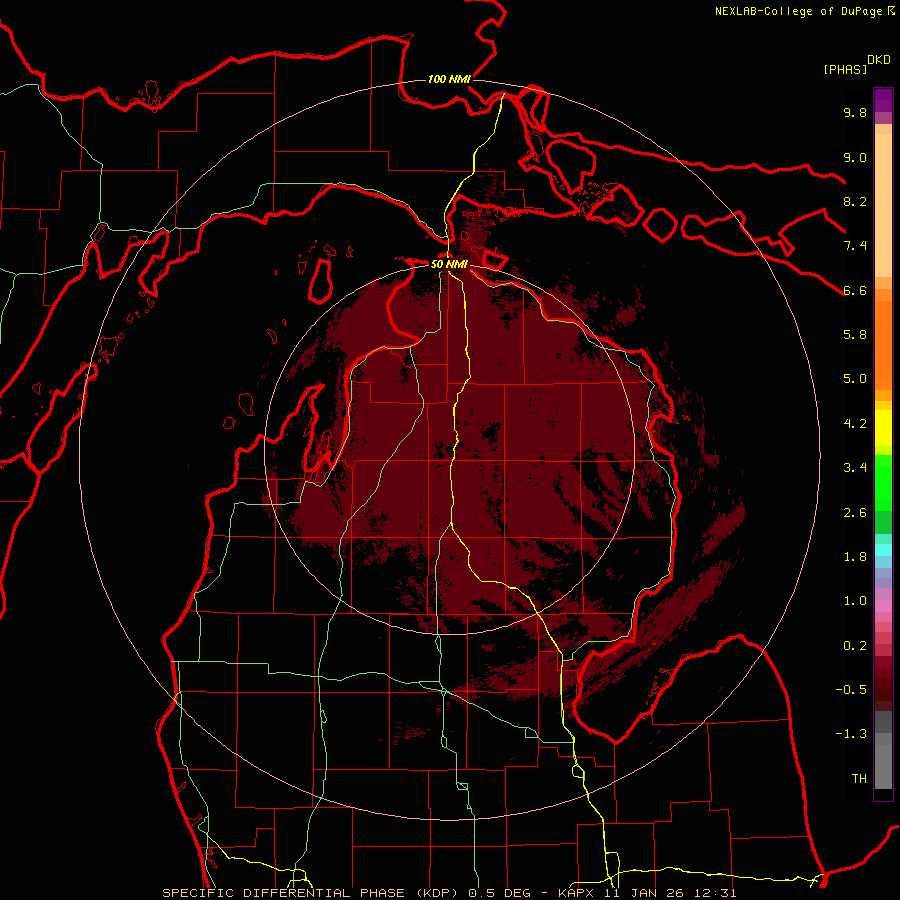Screen dimensions: 900x900
Task: Click the [PHAS] legend unit label
Action: coord(845,69)
